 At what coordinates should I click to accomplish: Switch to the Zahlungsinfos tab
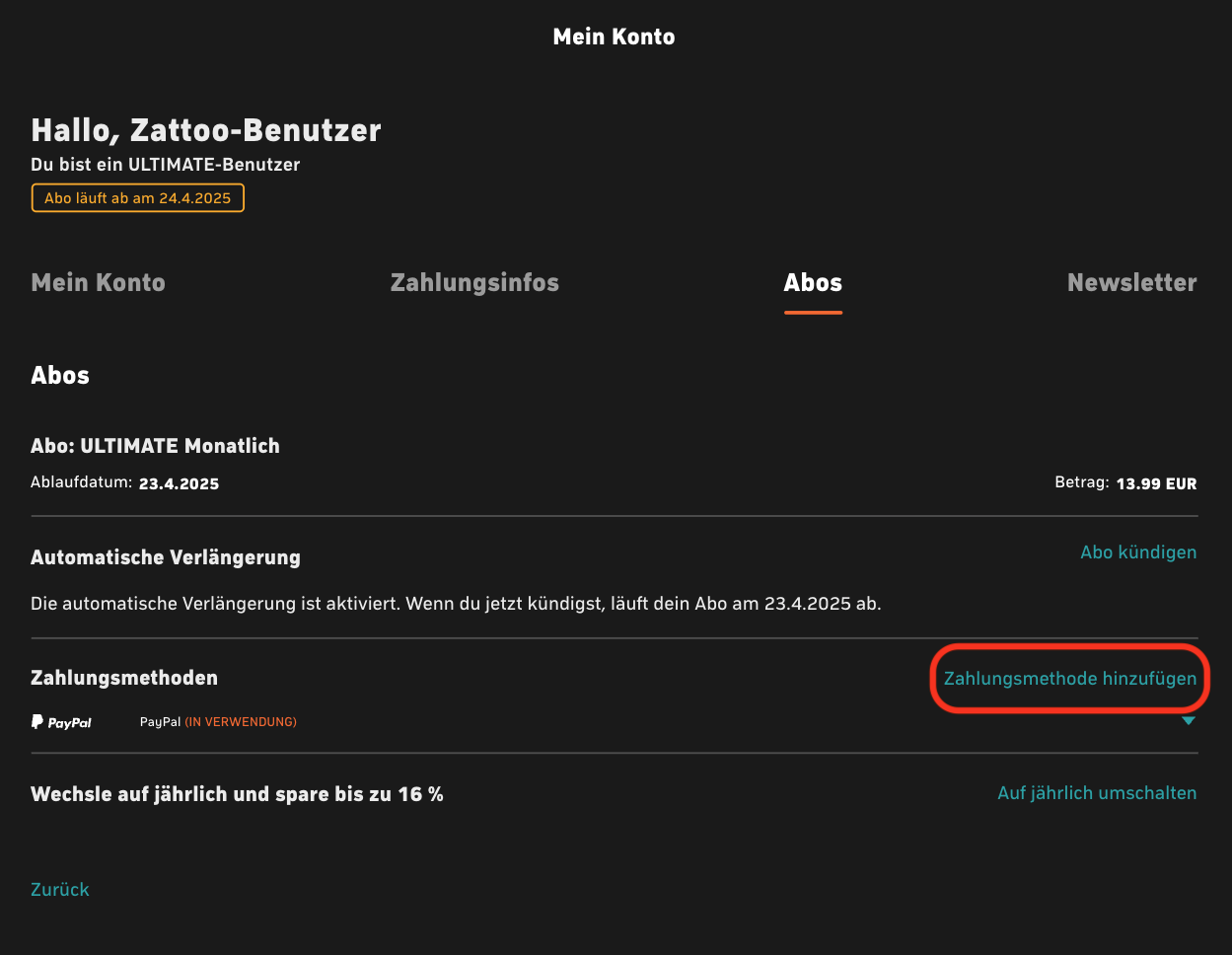coord(474,283)
